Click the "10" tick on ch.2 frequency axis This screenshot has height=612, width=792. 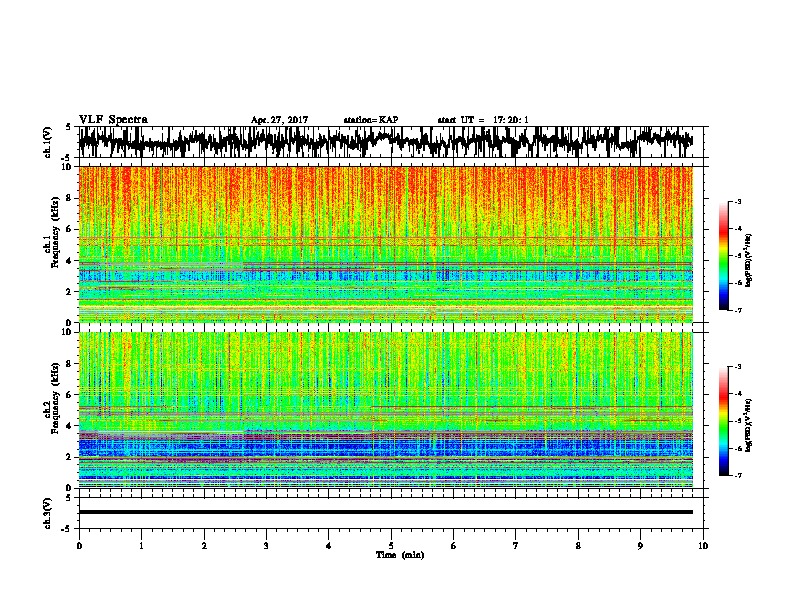click(66, 332)
